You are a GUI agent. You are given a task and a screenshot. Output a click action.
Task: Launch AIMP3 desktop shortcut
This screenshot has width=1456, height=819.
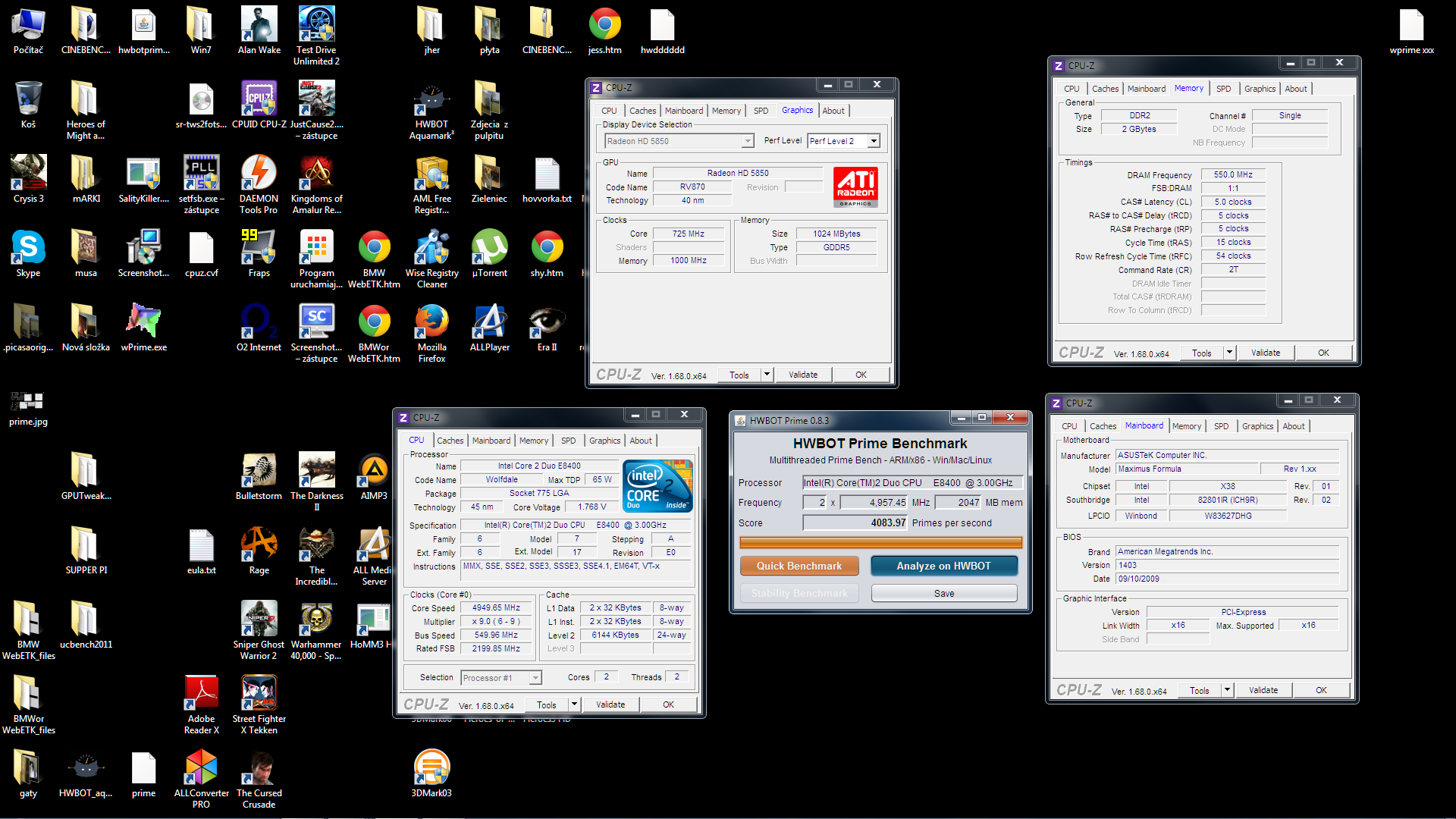coord(374,476)
